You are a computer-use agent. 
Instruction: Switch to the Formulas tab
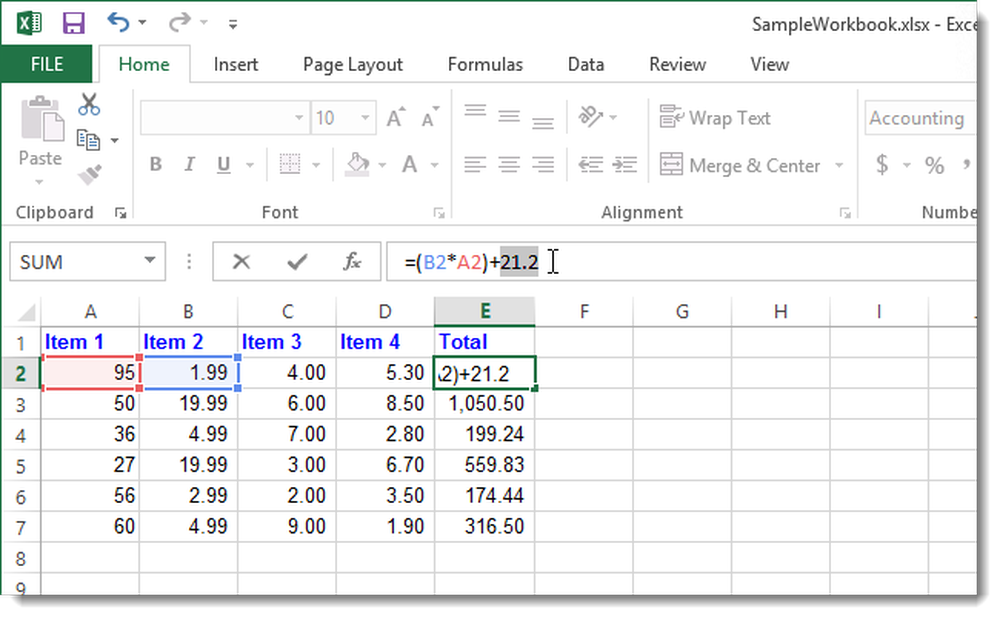pos(485,64)
